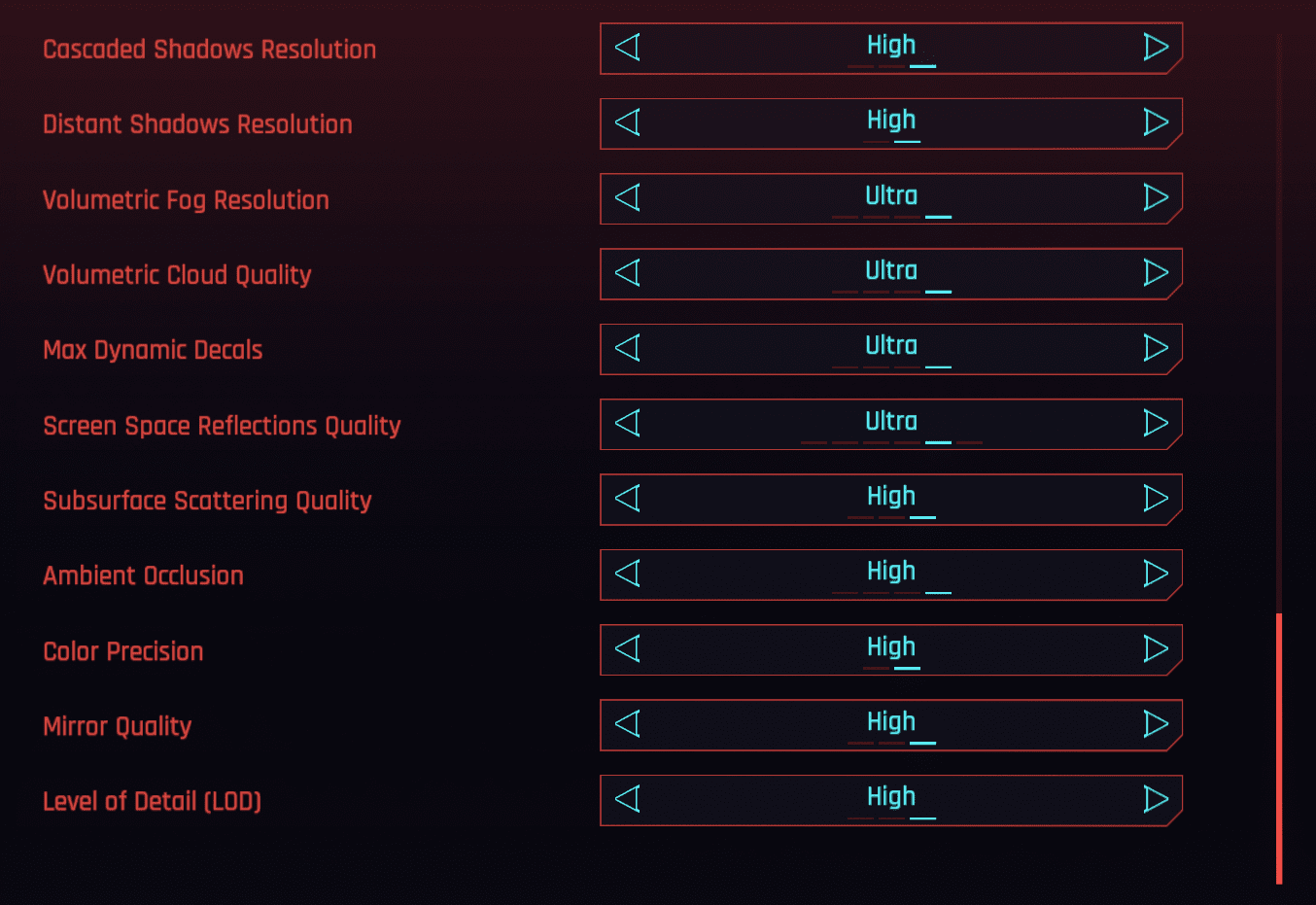Viewport: 1316px width, 905px height.
Task: Lower Subsurface Scattering Quality with left arrow
Action: 628,499
